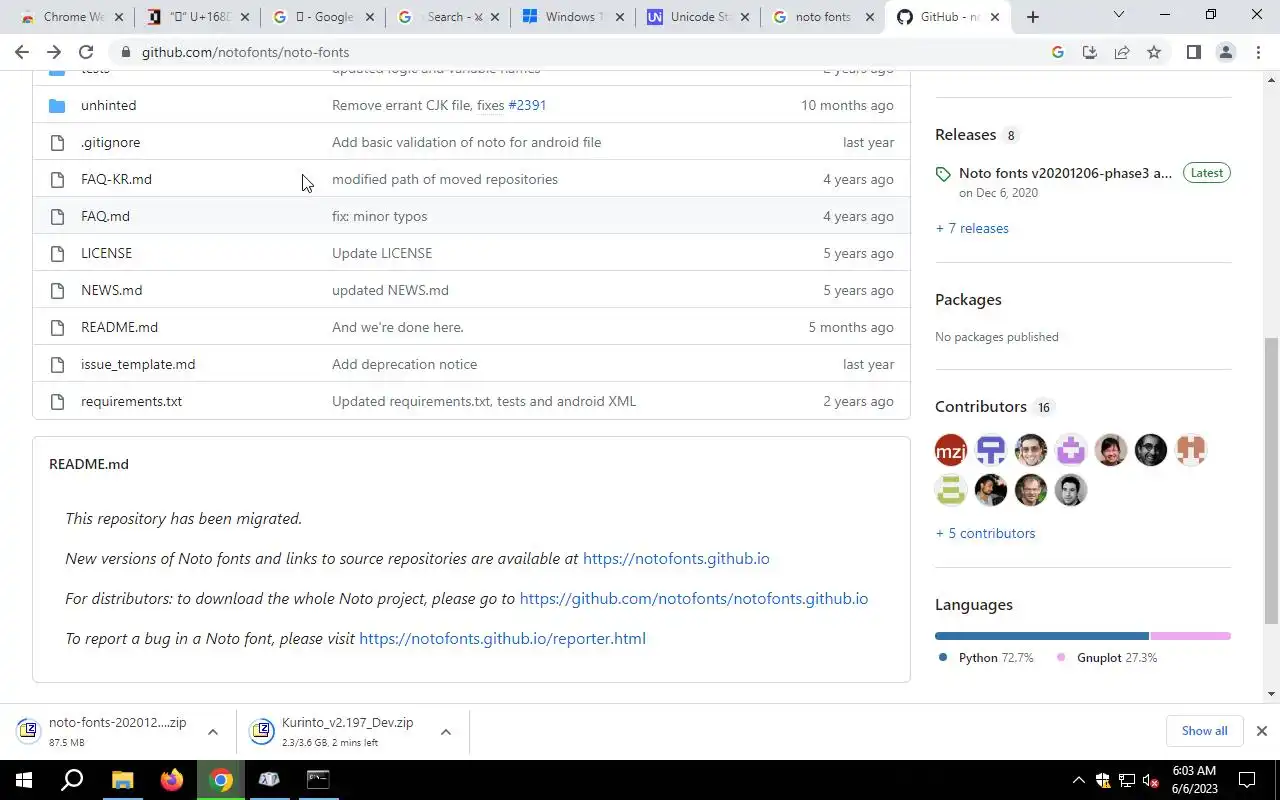Screen dimensions: 1280x800
Task: Close the downloads bar
Action: click(x=1261, y=731)
